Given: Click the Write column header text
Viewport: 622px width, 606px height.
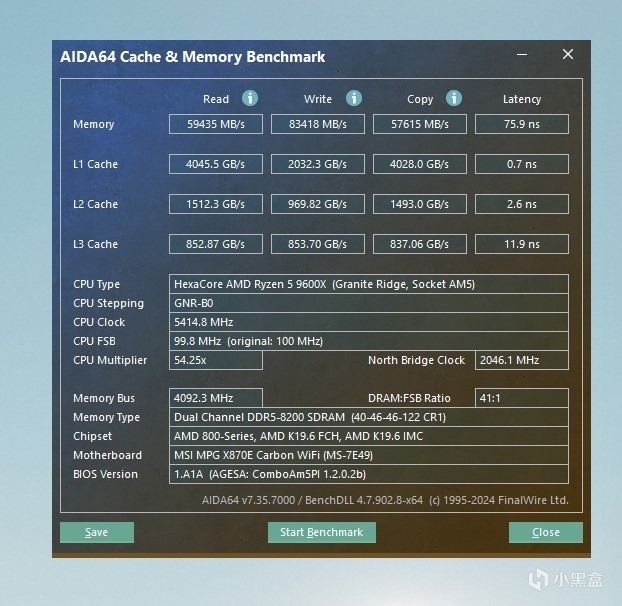Looking at the screenshot, I should [318, 99].
